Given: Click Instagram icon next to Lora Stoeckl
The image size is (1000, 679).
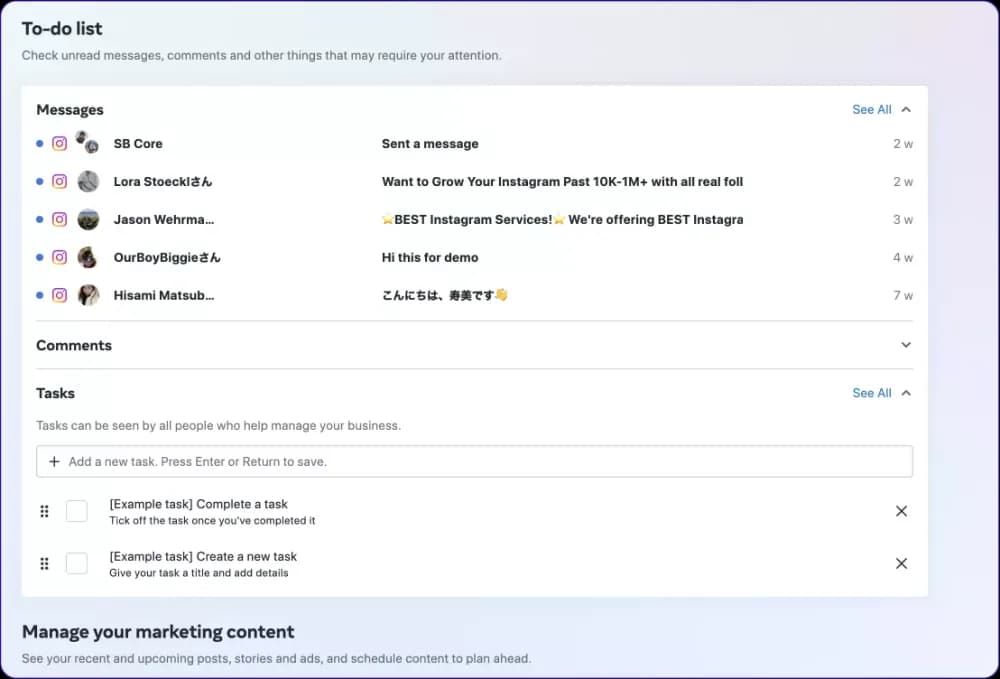Looking at the screenshot, I should (60, 182).
